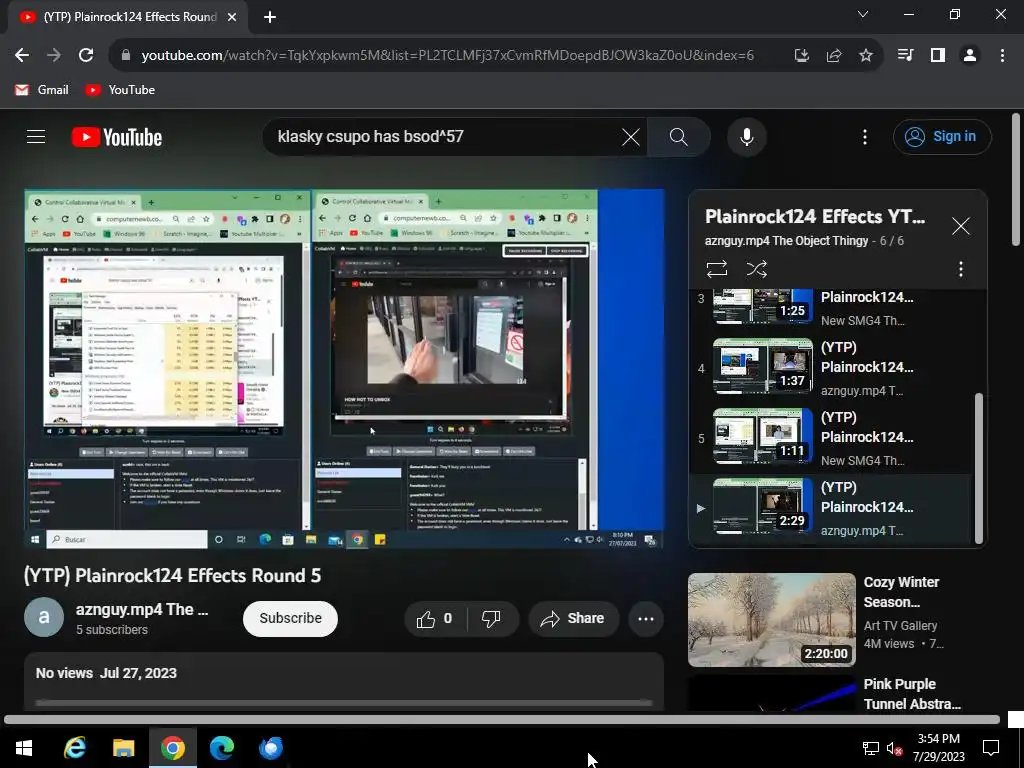
Task: Open the tab search chevron in the title bar
Action: pos(863,14)
